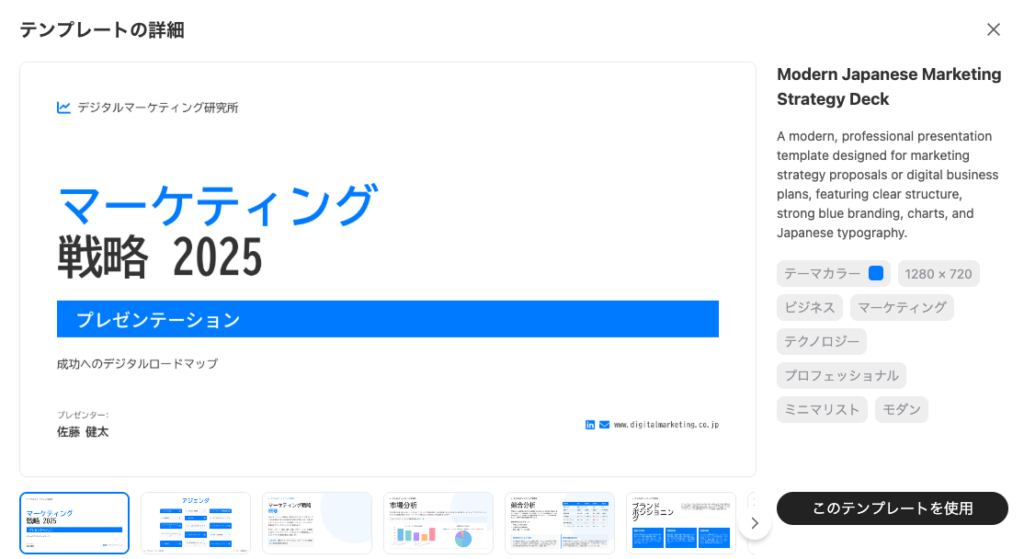This screenshot has height=559, width=1024.
Task: Open the アジェンダ slide thumbnail
Action: (x=196, y=523)
